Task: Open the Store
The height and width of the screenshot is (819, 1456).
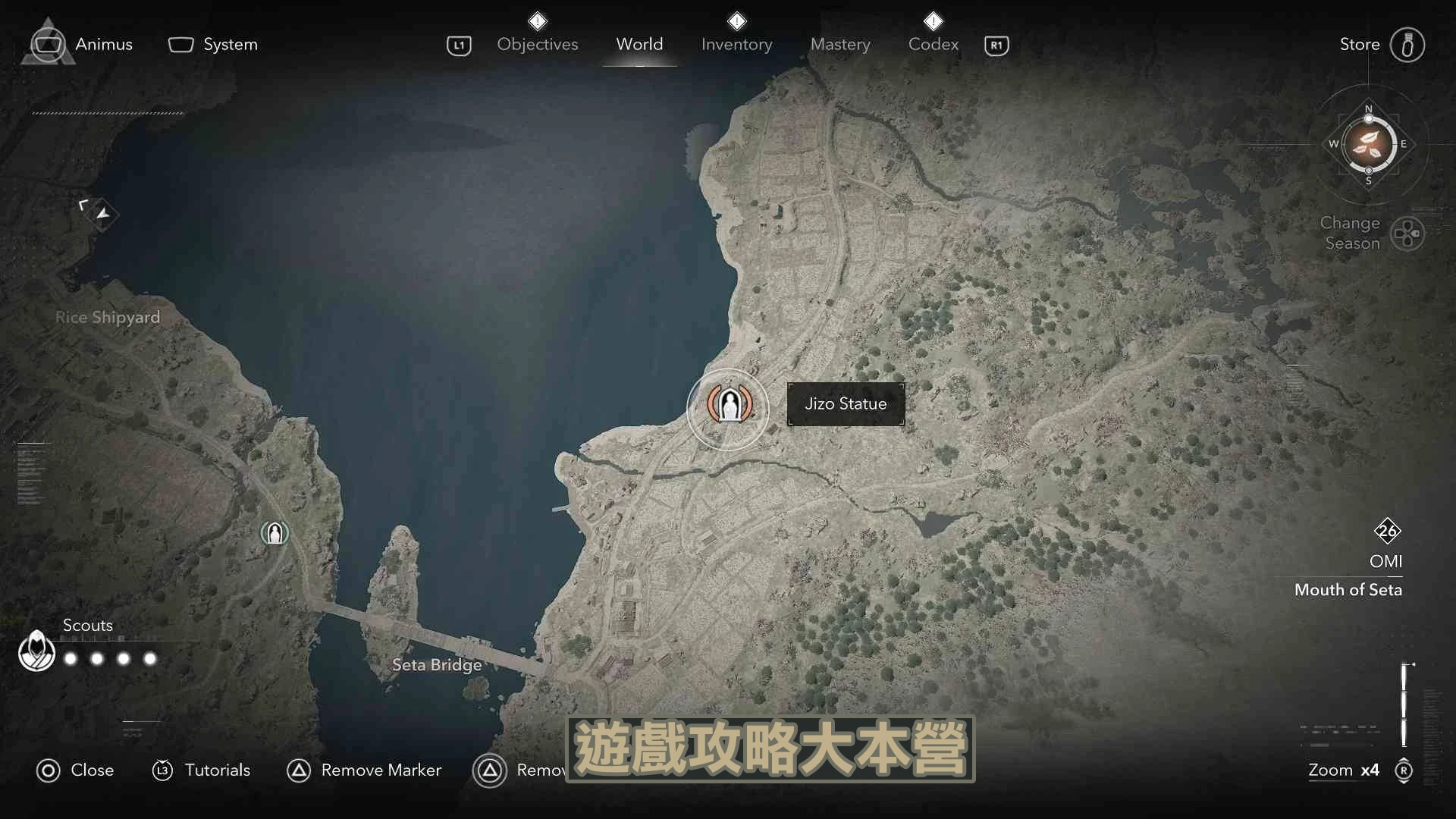Action: [x=1360, y=45]
